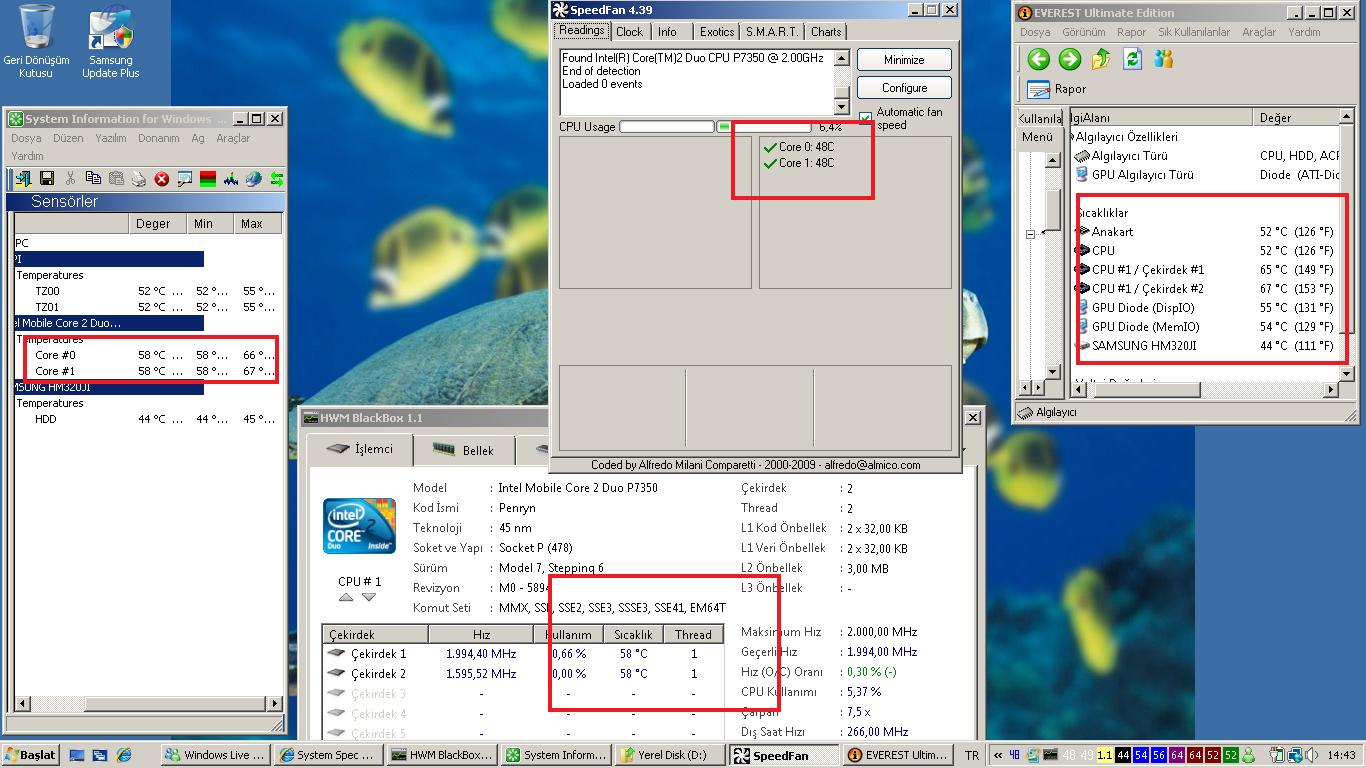Click the copy icon in SIW toolbar
Screen dimensions: 1366x768
click(x=93, y=179)
